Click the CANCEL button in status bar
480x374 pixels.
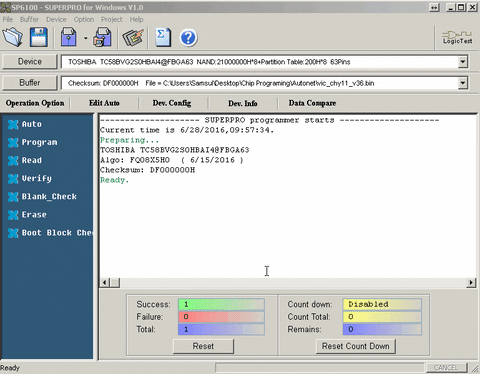pyautogui.click(x=446, y=367)
